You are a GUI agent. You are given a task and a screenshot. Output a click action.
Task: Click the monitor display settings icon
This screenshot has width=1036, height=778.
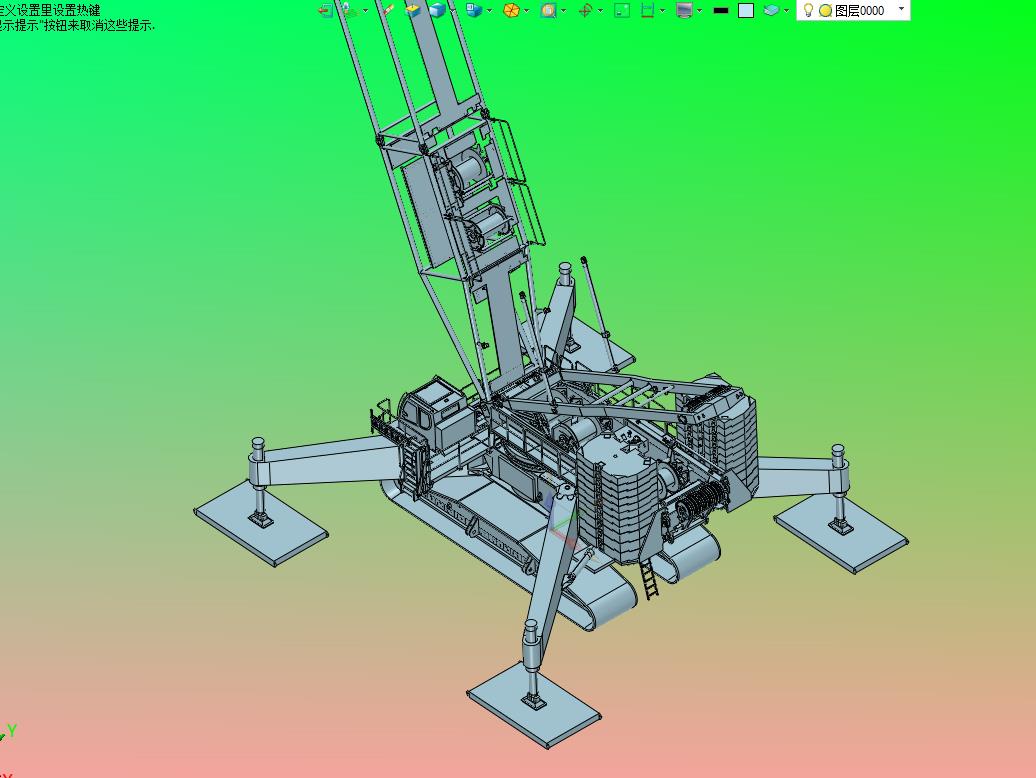(684, 10)
